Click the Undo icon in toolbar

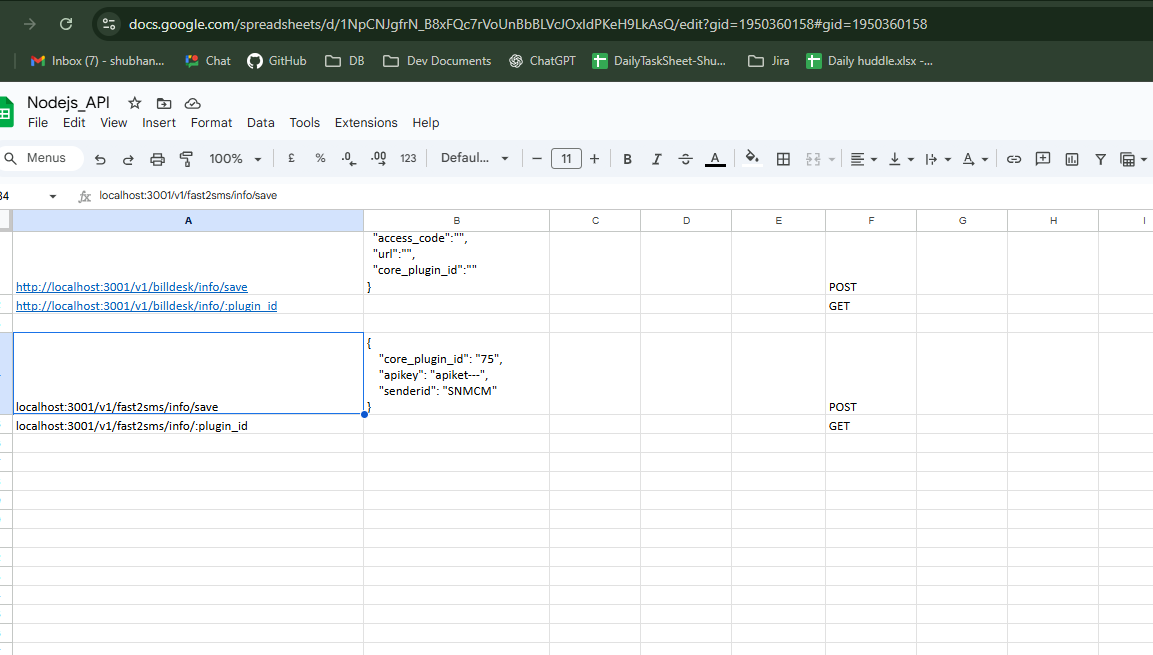click(x=100, y=159)
